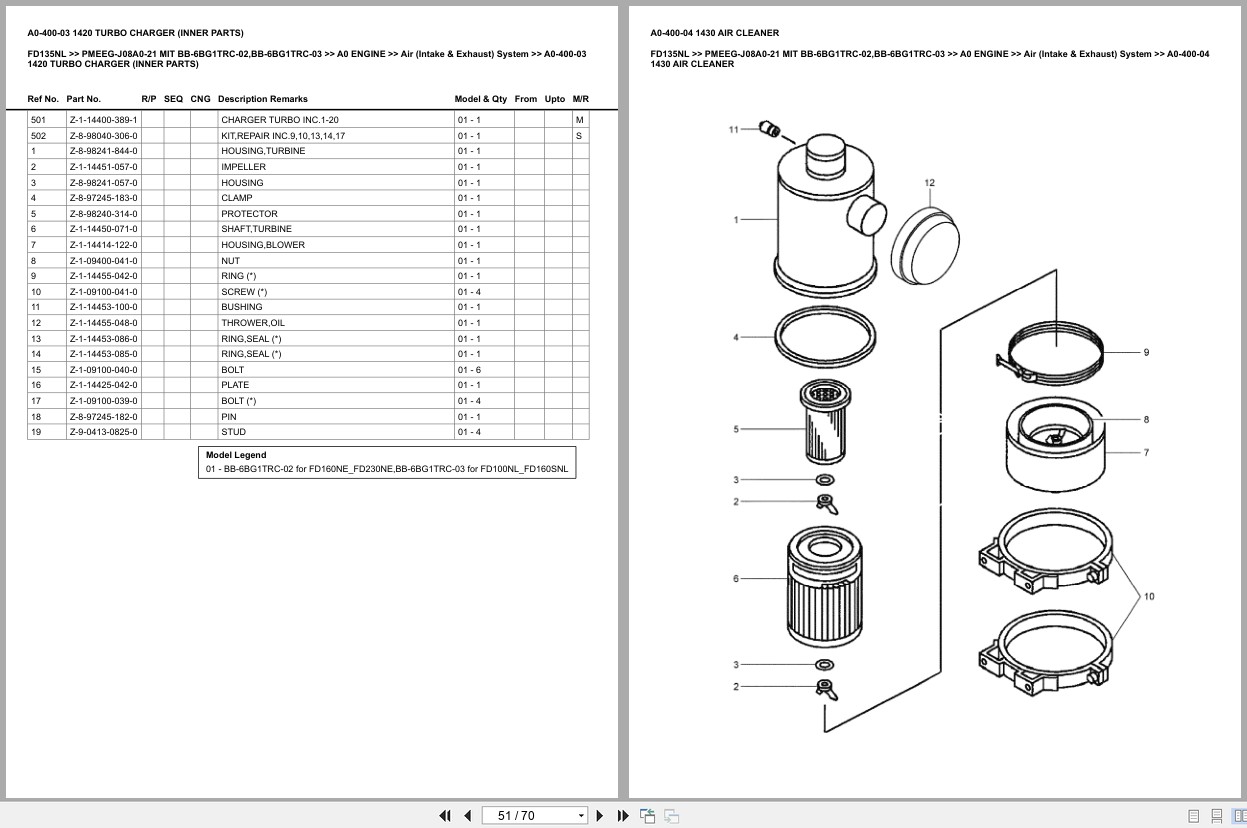Click the STUD description cell
The height and width of the screenshot is (828, 1247).
click(x=233, y=432)
